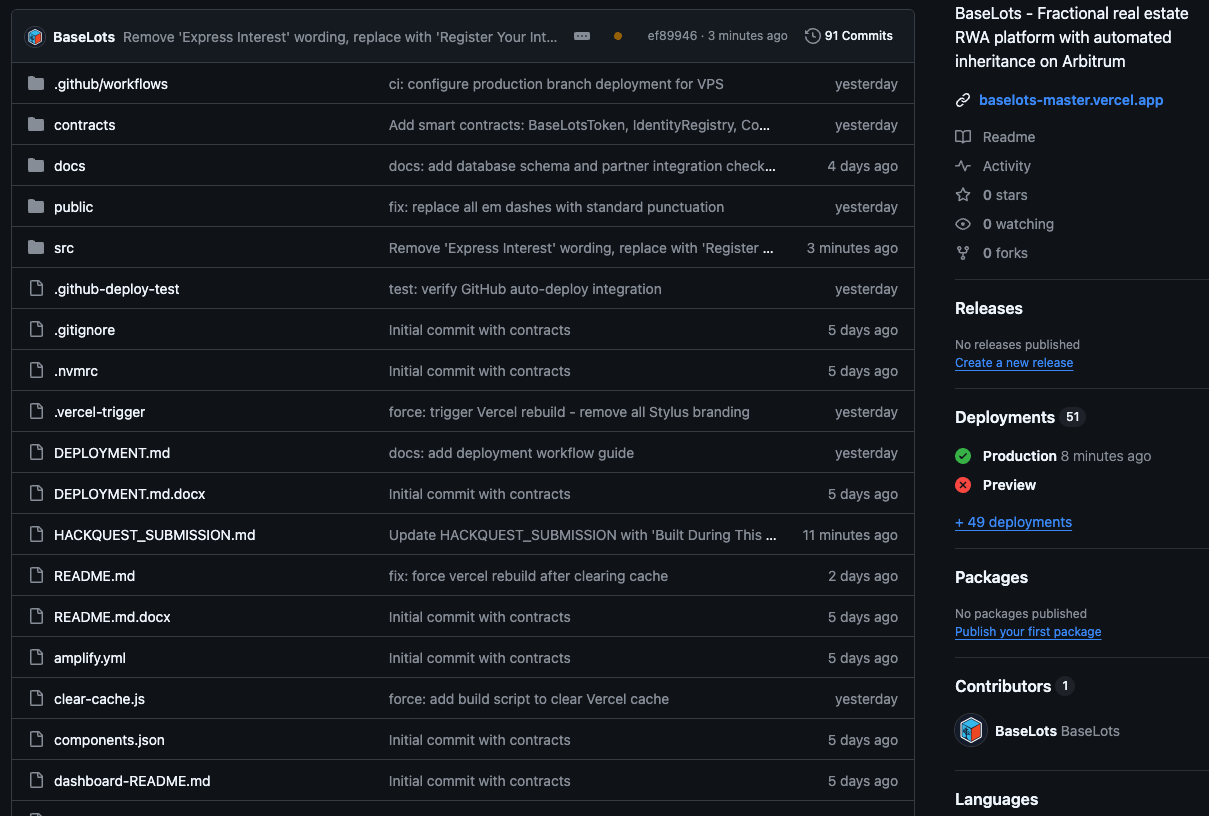Click Create a new release
The height and width of the screenshot is (816, 1209).
click(1013, 363)
